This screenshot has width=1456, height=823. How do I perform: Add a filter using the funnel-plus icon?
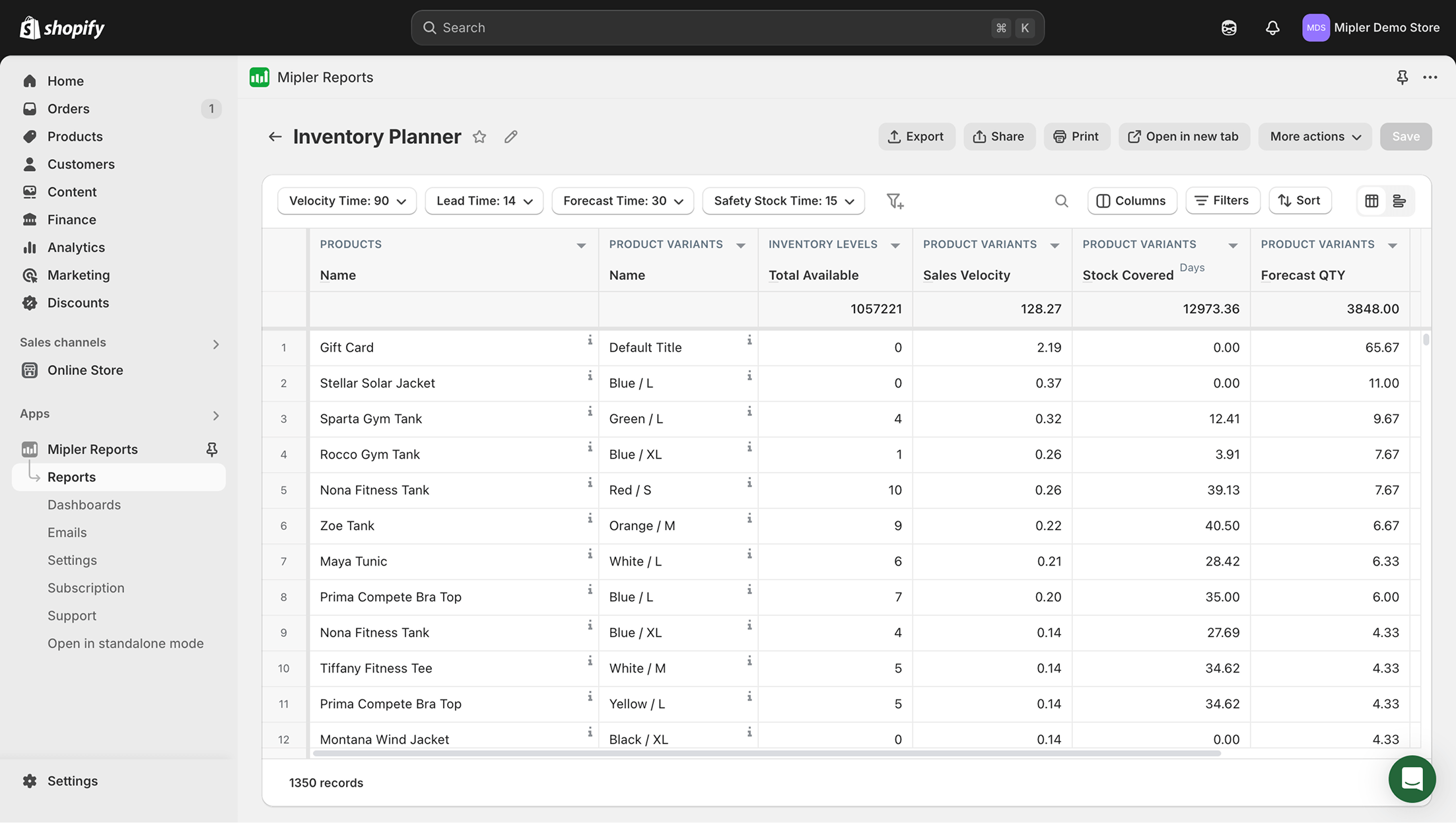tap(895, 201)
